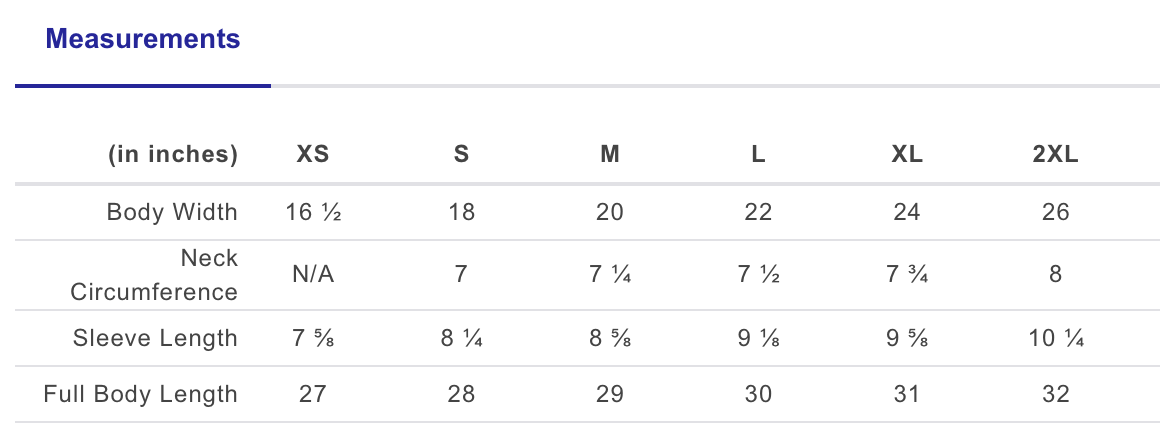Click the N/A neck circumference cell
The image size is (1160, 446).
click(x=313, y=275)
